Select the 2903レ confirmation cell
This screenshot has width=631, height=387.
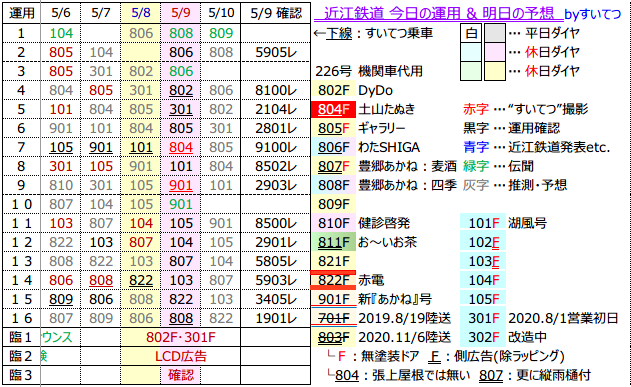click(x=276, y=185)
